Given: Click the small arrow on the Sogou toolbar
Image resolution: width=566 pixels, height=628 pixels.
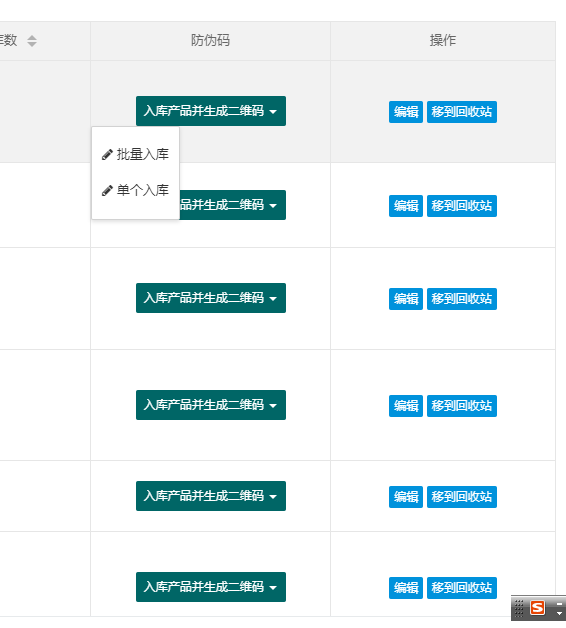Looking at the screenshot, I should pos(559,613).
